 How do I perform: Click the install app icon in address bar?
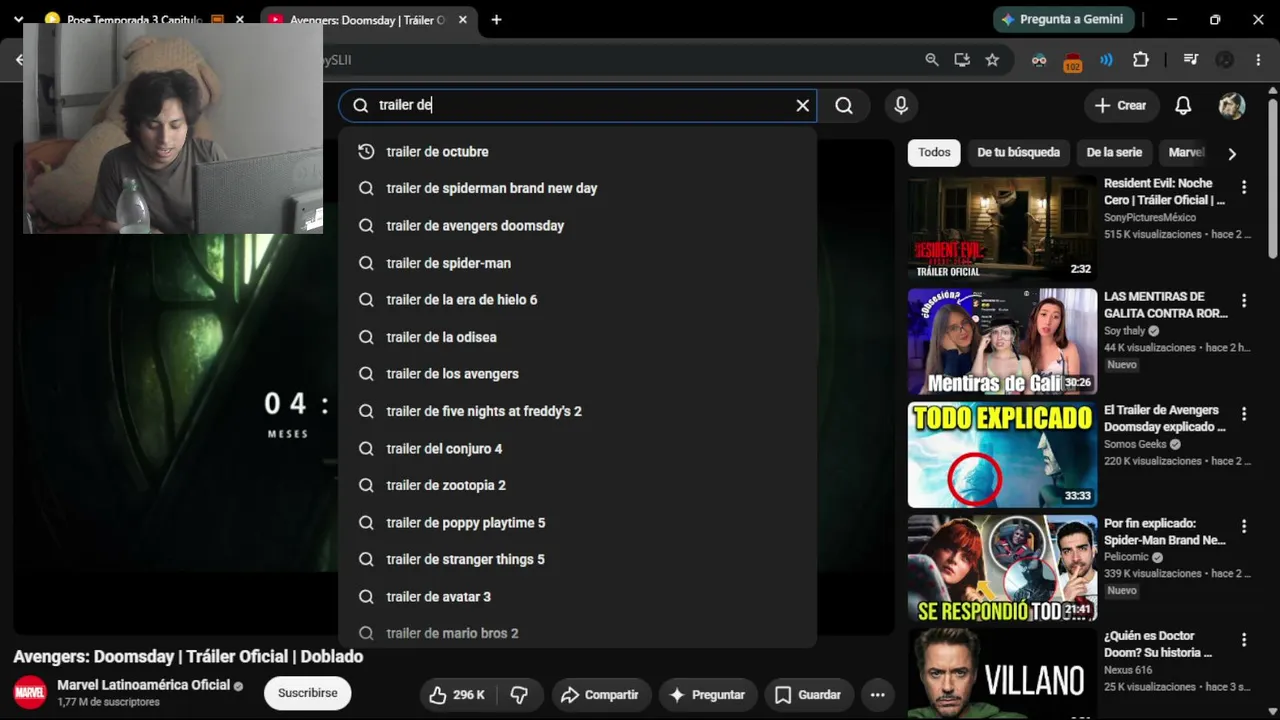tap(962, 60)
